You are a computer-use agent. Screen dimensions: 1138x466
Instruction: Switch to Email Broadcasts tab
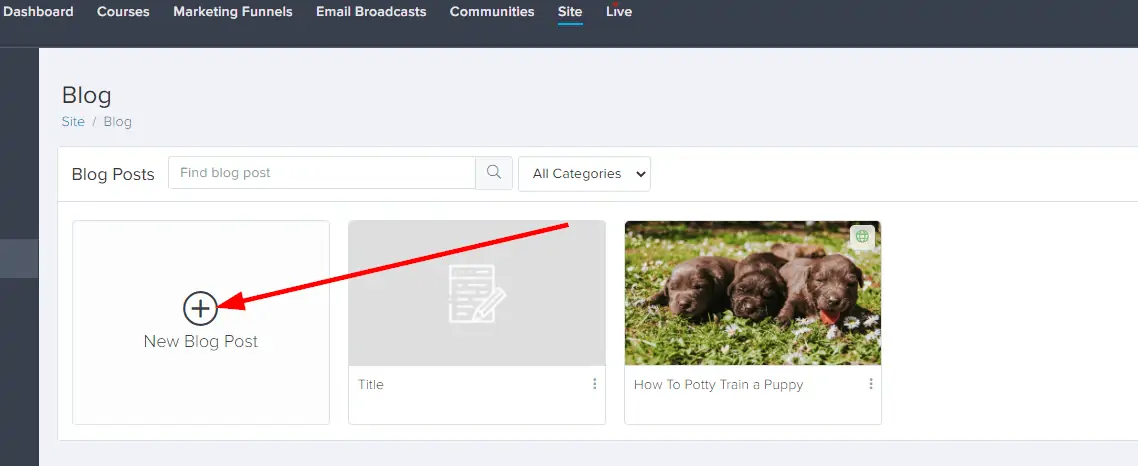[371, 12]
